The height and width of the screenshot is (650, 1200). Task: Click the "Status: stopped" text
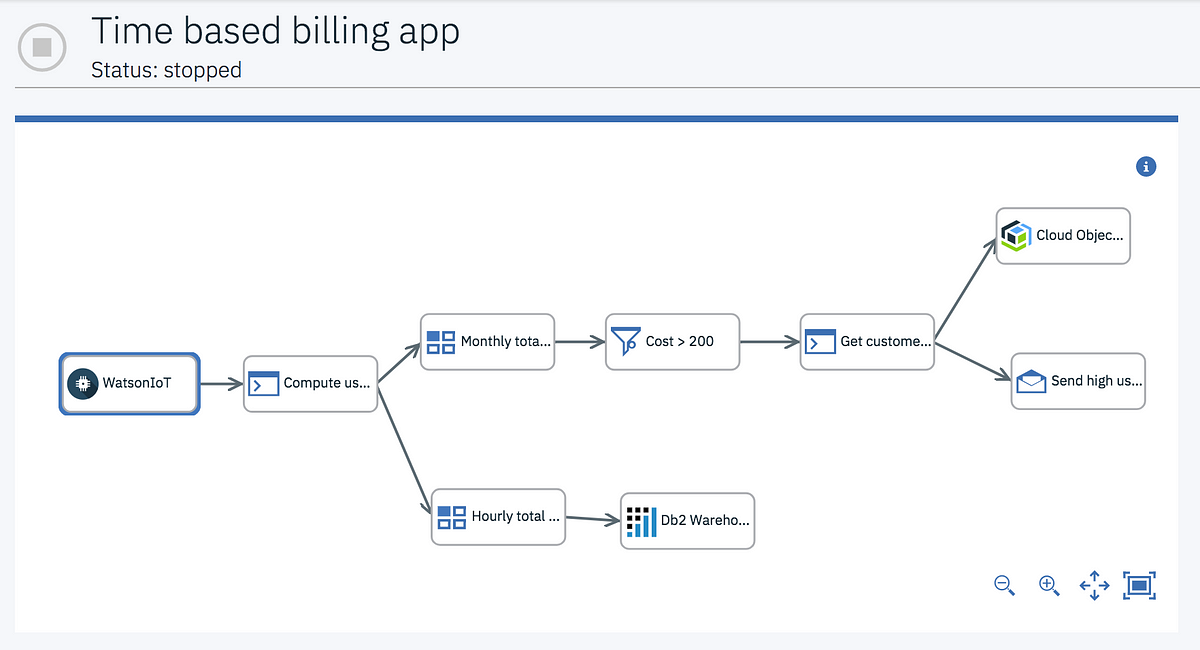pos(166,70)
